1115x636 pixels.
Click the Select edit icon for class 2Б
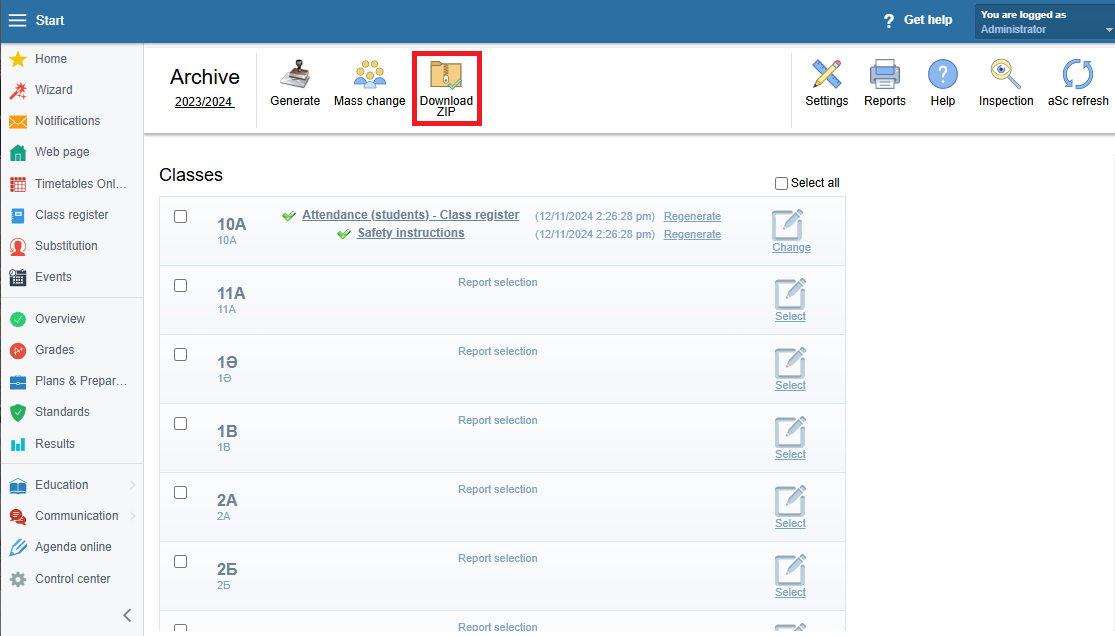coord(790,570)
